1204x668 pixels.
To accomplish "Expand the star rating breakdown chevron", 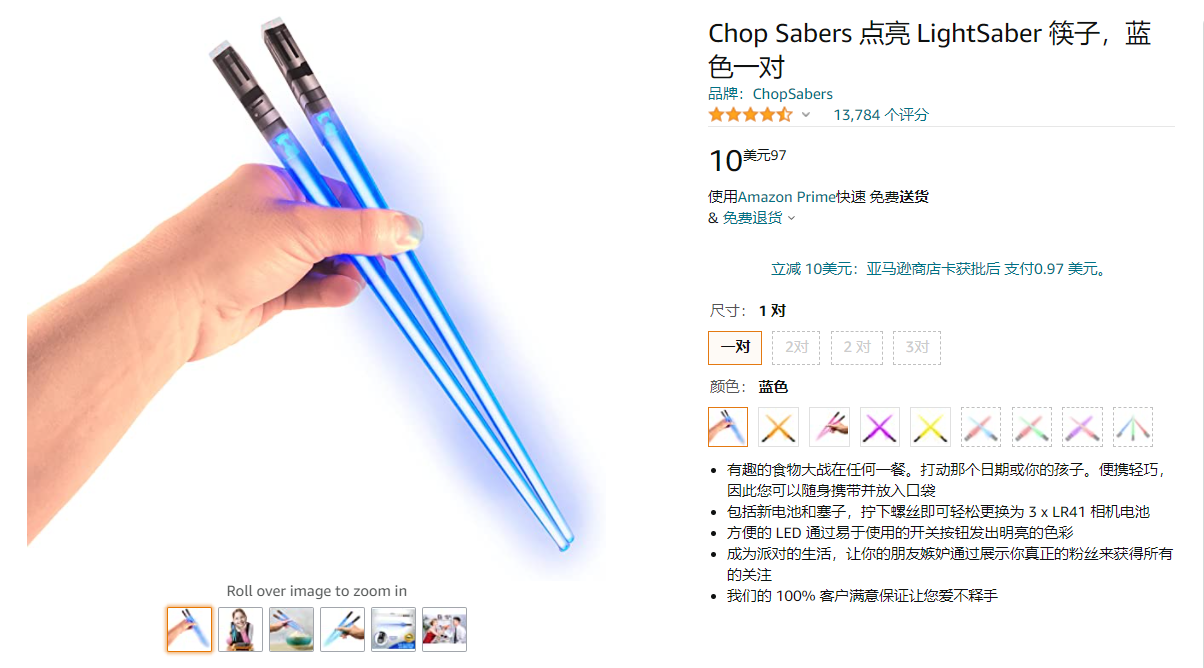I will tap(806, 115).
